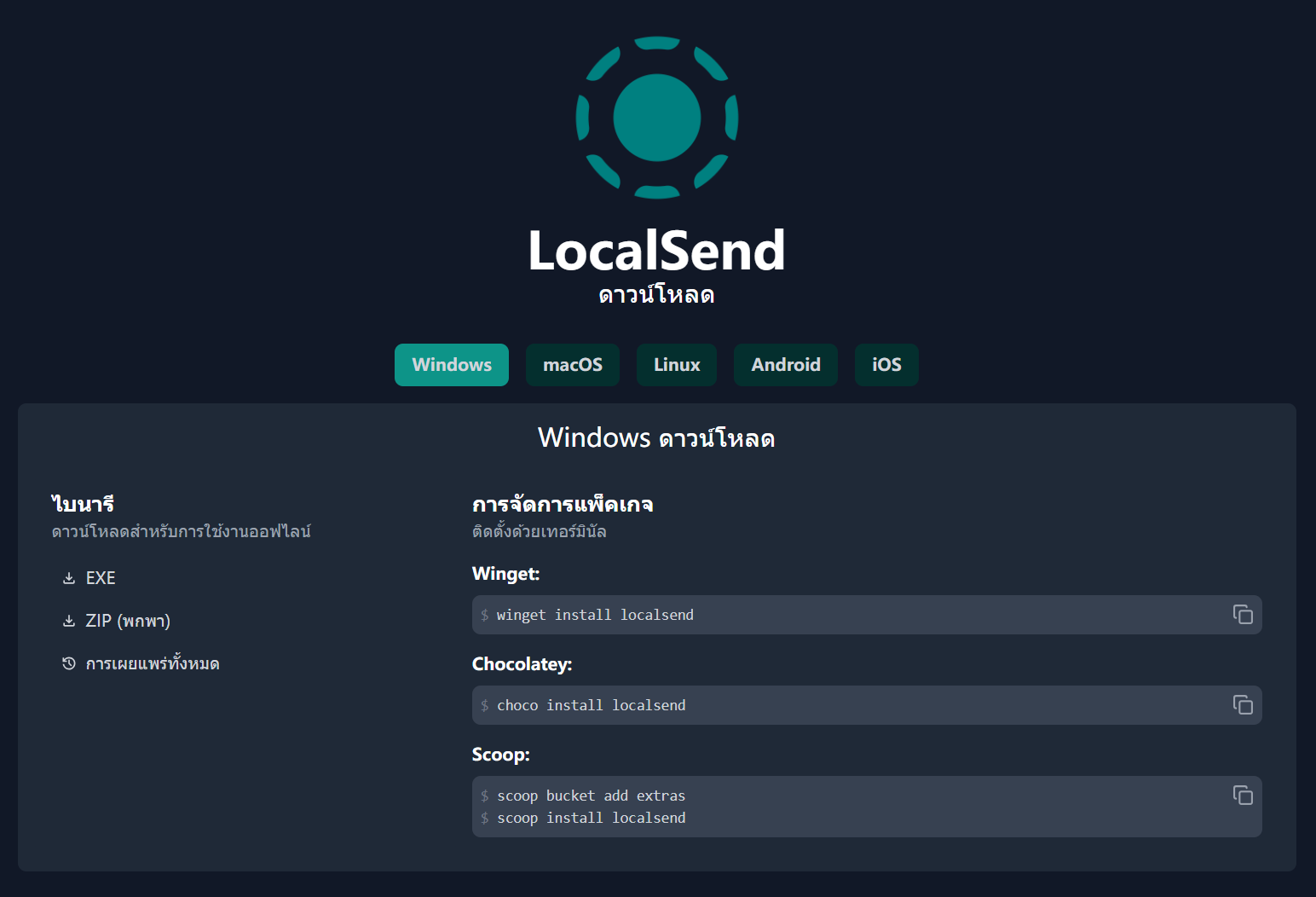
Task: Click the winget install localsend command text
Action: tap(595, 615)
